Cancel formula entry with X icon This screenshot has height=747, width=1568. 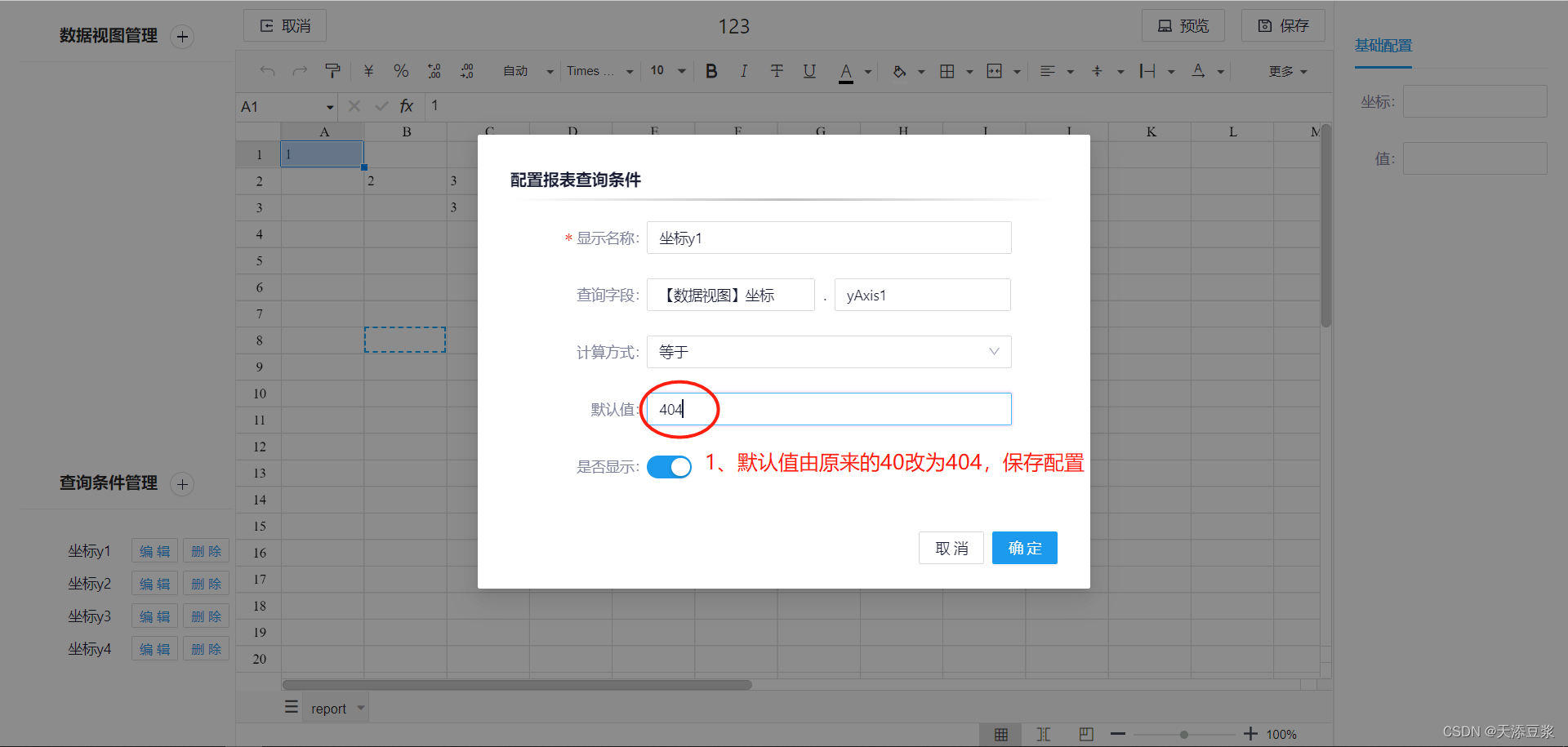pos(354,106)
